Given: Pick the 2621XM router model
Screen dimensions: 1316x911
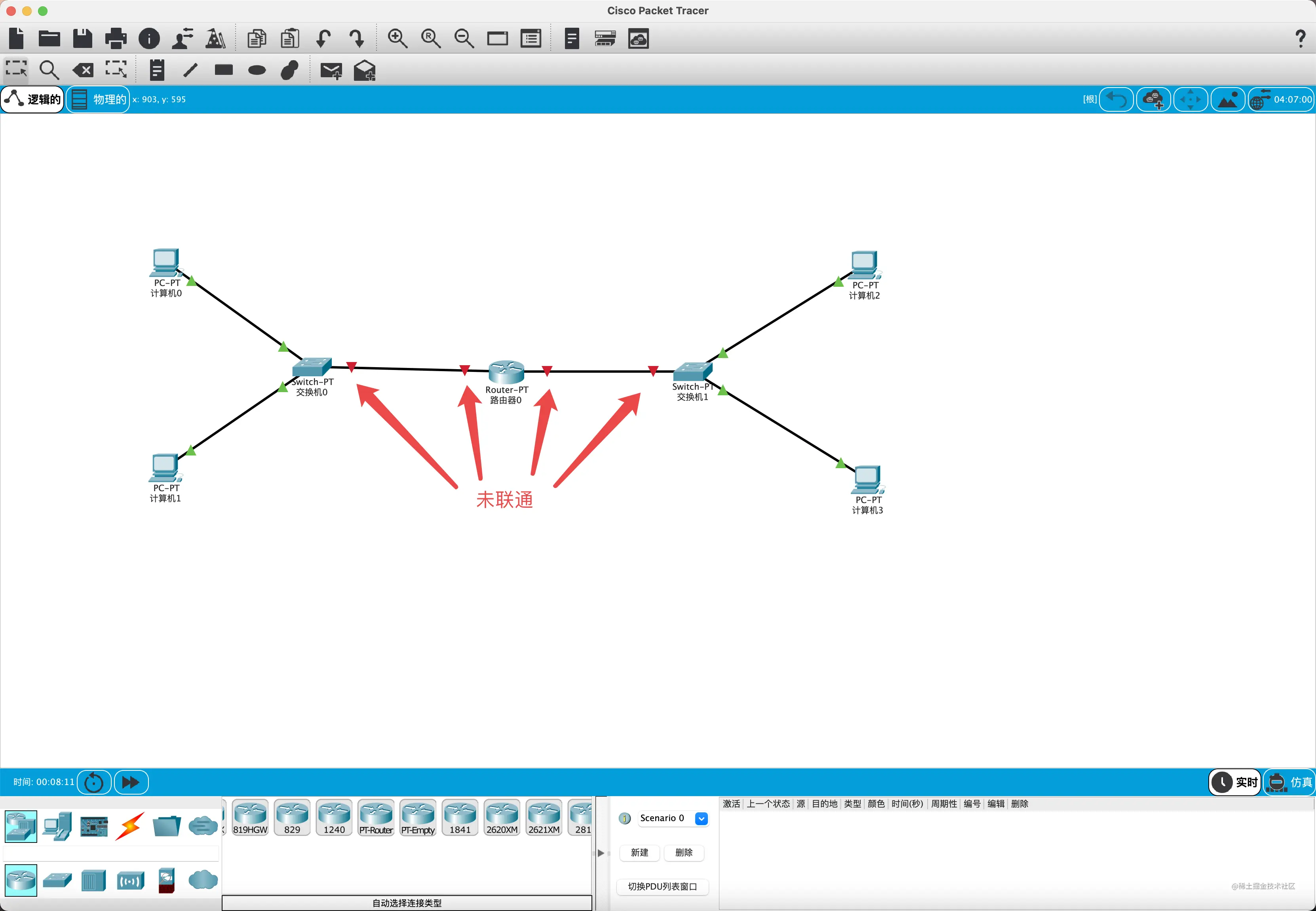Looking at the screenshot, I should pyautogui.click(x=544, y=818).
